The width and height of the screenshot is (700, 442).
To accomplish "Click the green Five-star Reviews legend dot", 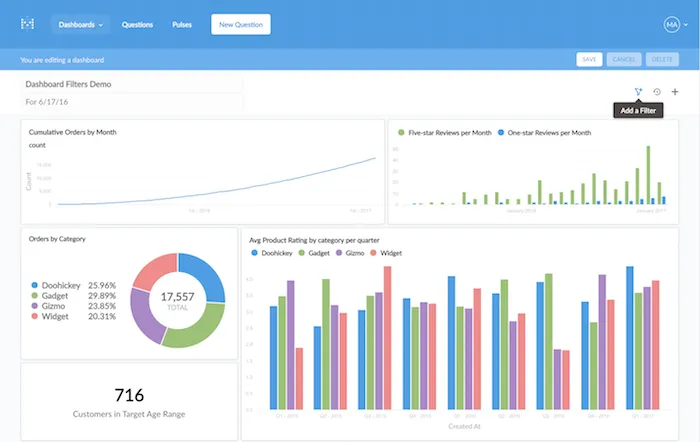I will click(x=401, y=132).
